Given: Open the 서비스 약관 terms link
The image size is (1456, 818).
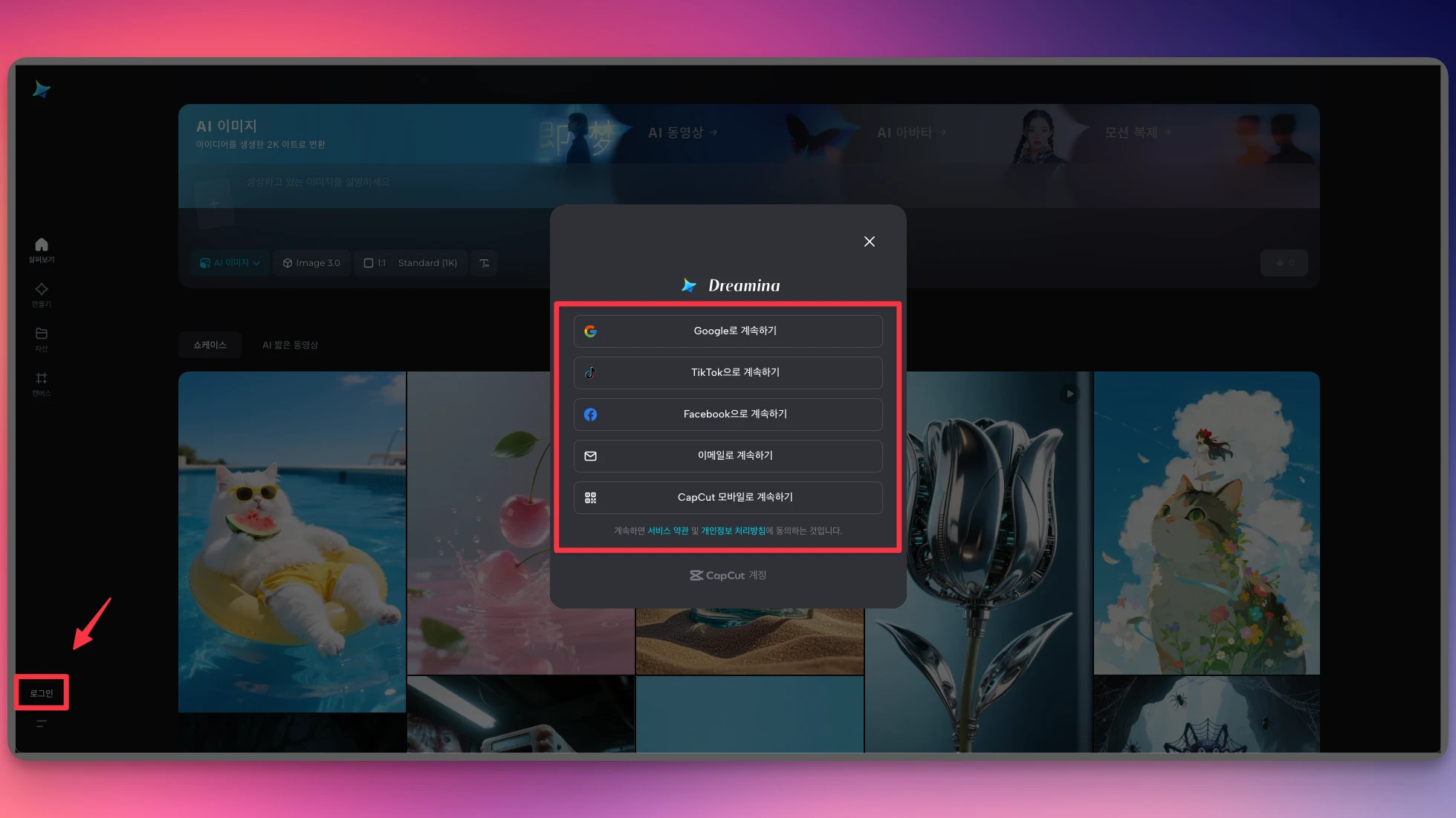Looking at the screenshot, I should (667, 530).
